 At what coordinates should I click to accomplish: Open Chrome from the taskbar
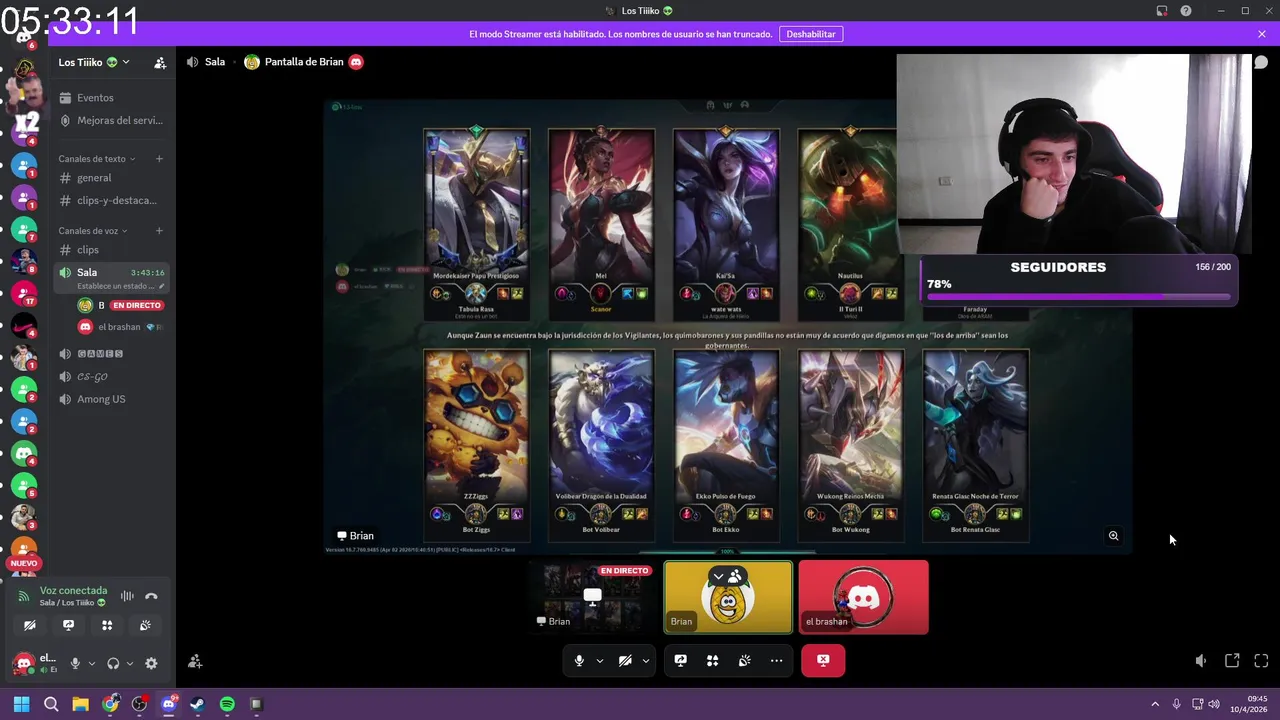coord(110,704)
